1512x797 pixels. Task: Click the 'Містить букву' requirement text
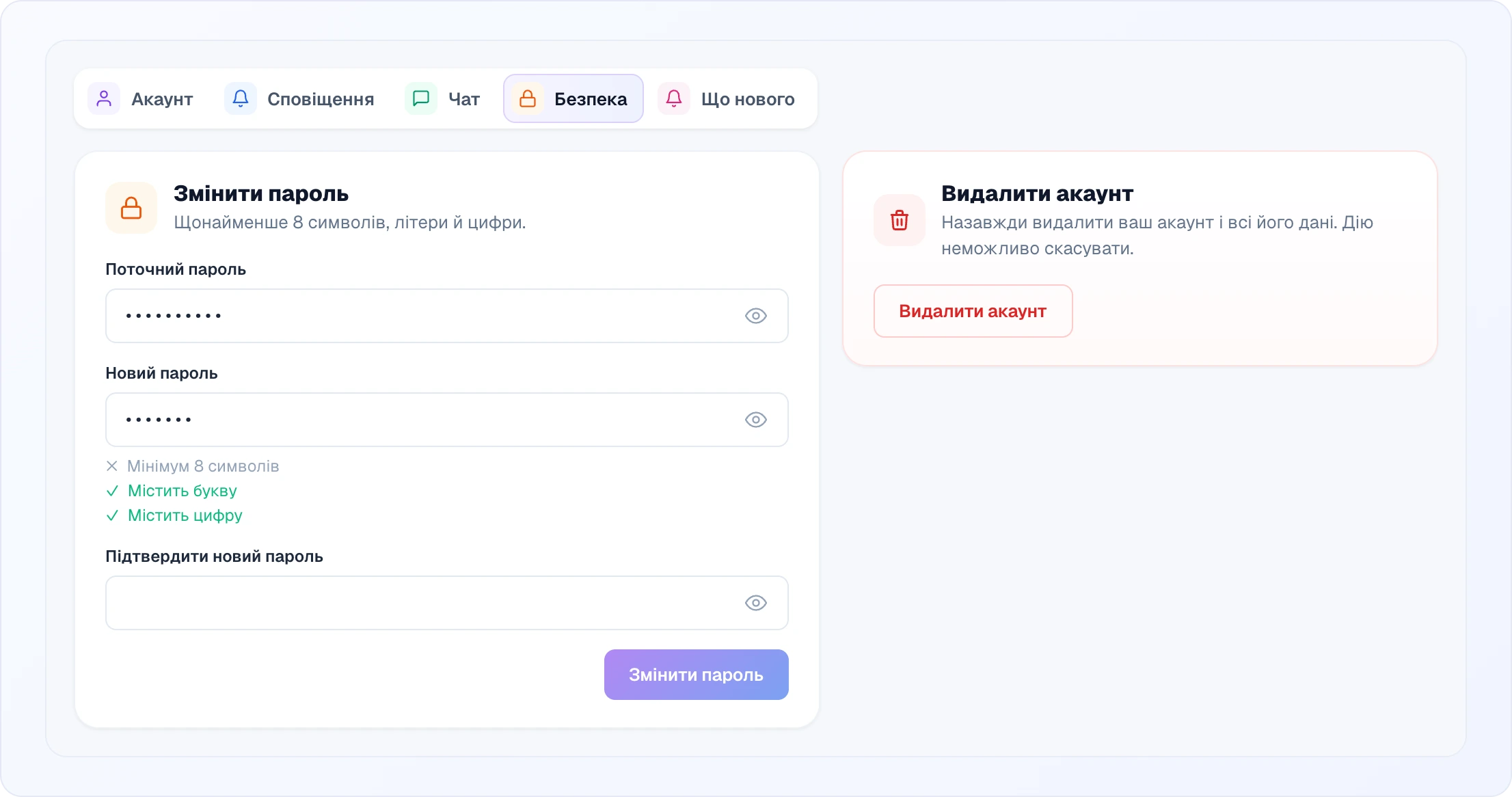click(x=183, y=491)
